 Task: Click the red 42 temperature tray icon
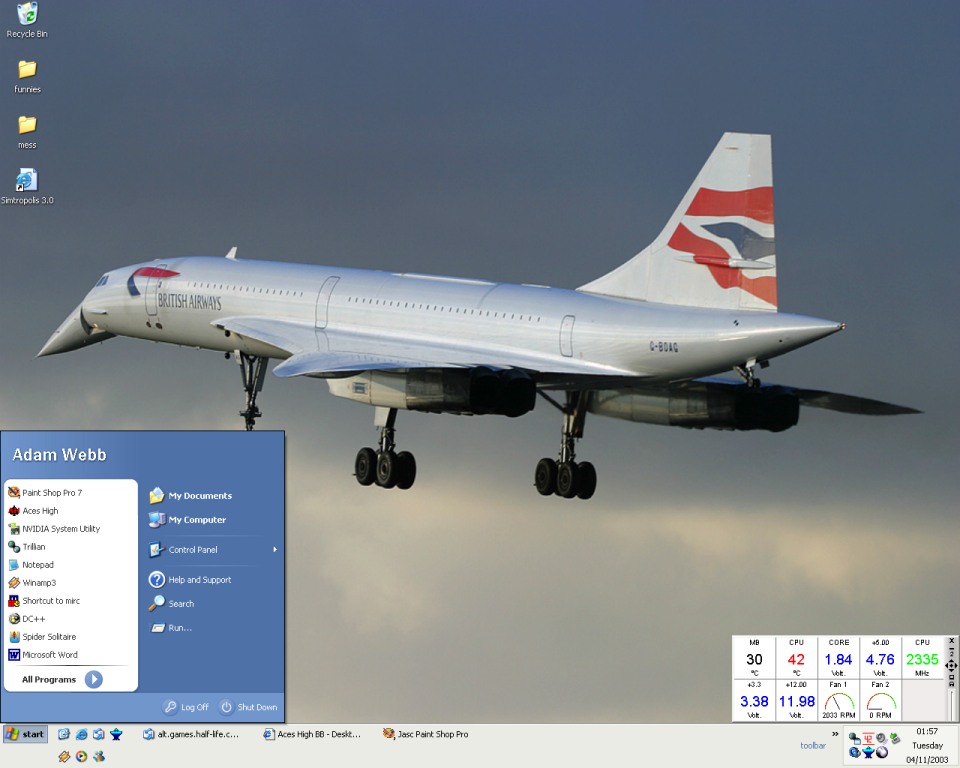point(868,739)
